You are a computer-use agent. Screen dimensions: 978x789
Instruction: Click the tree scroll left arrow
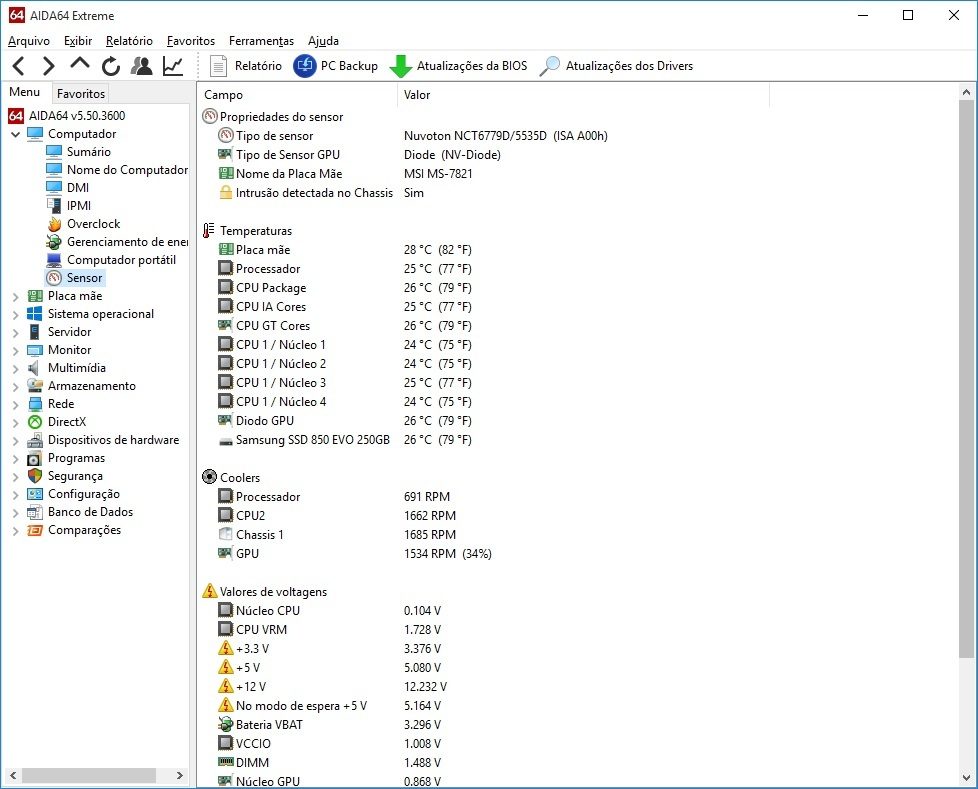click(x=12, y=775)
